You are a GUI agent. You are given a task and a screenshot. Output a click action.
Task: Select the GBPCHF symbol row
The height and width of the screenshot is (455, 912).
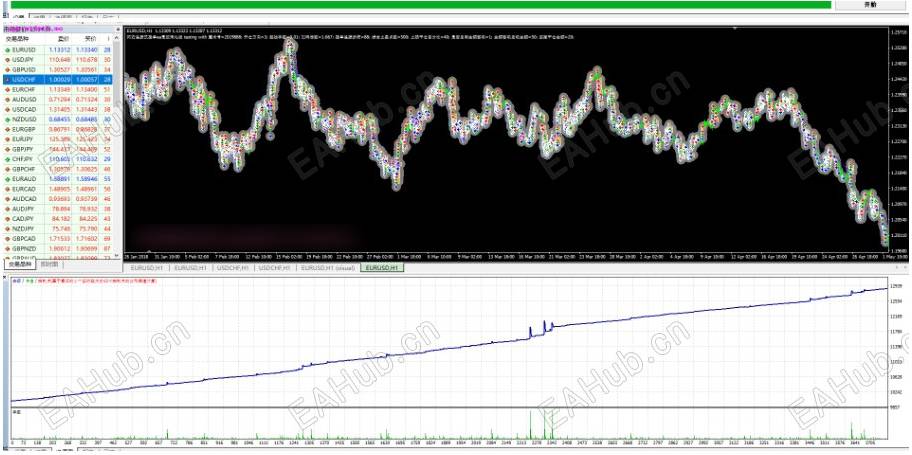58,169
